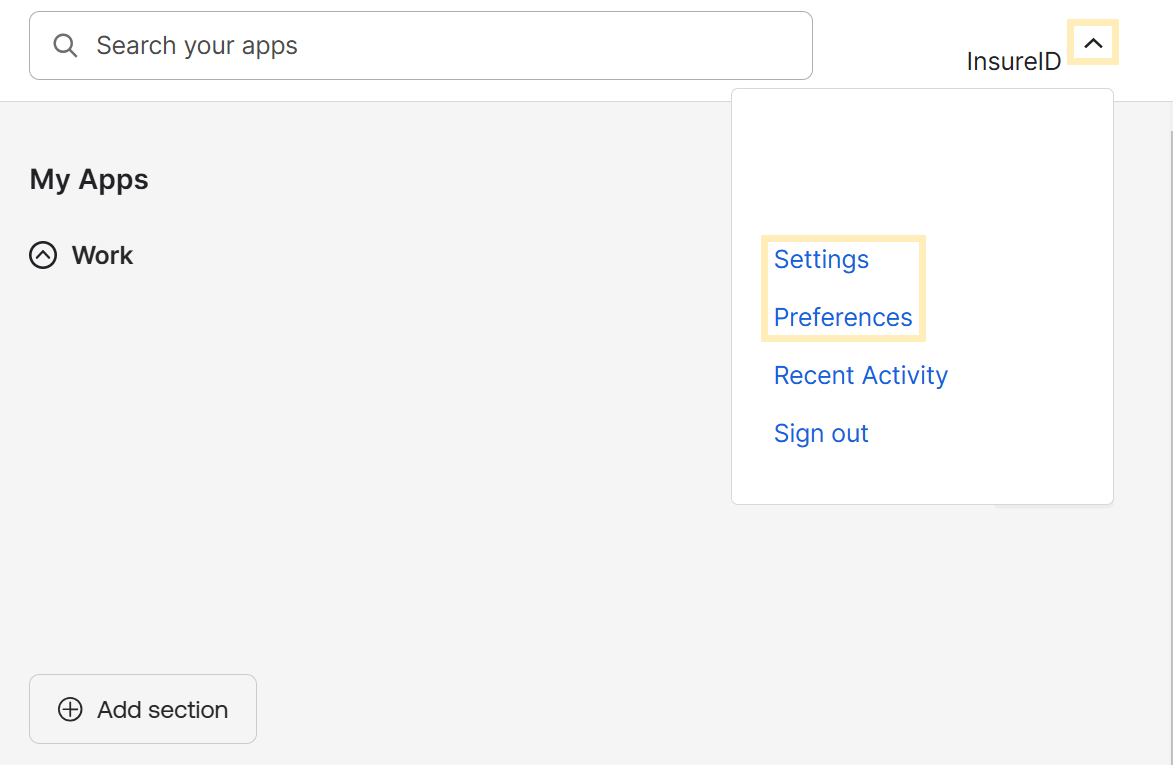Click empty space below the Work section
This screenshot has height=765, width=1173.
pyautogui.click(x=350, y=450)
